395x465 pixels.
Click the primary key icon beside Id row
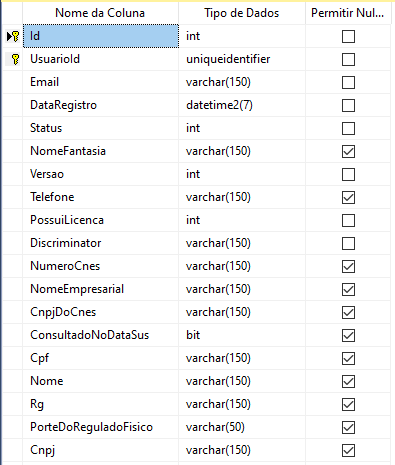(x=15, y=36)
